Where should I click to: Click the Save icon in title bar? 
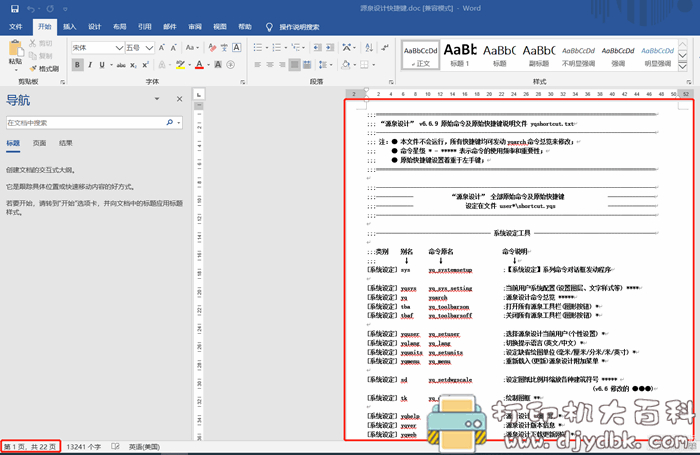pos(15,8)
